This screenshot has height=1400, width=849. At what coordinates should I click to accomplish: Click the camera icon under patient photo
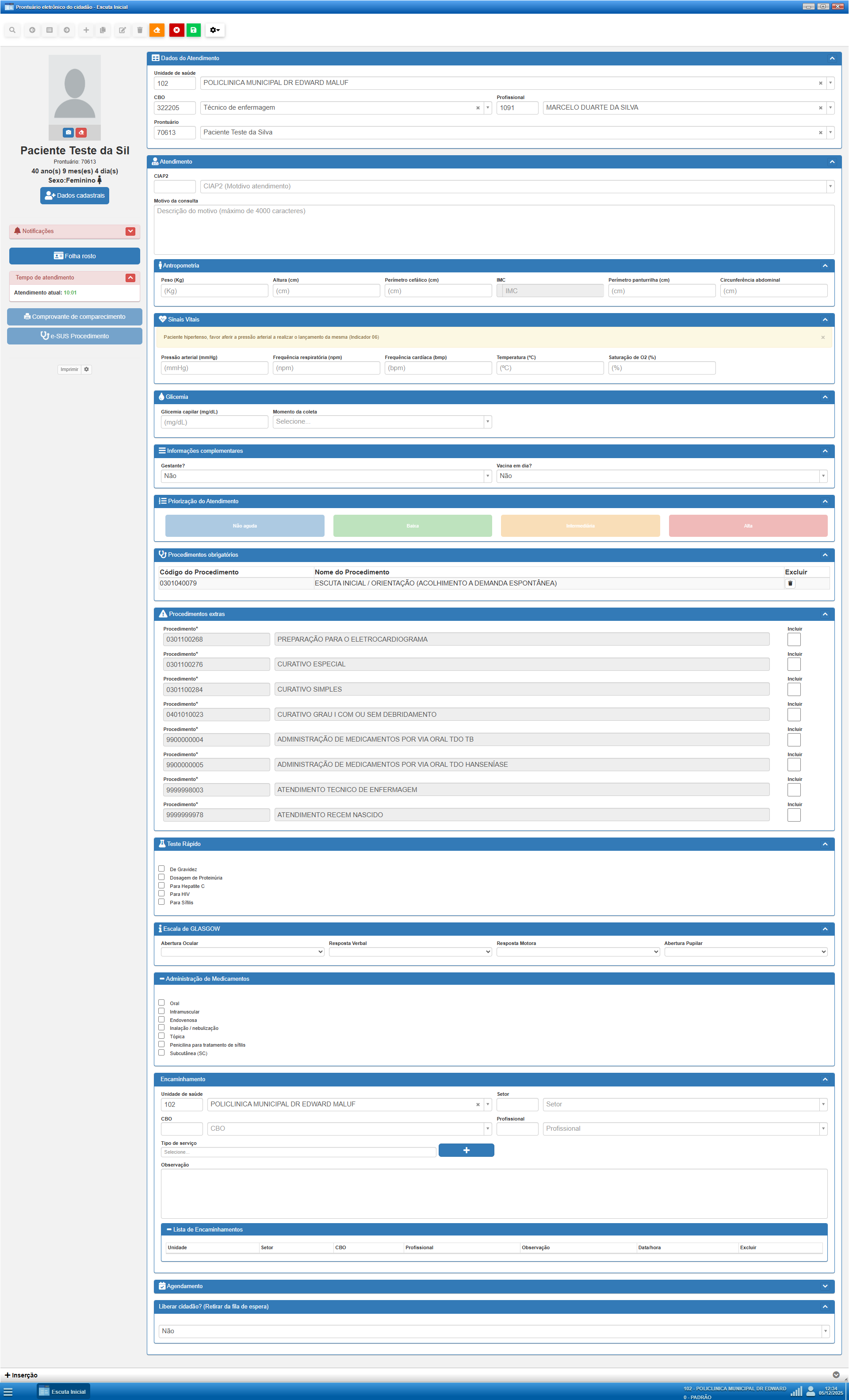click(x=68, y=132)
